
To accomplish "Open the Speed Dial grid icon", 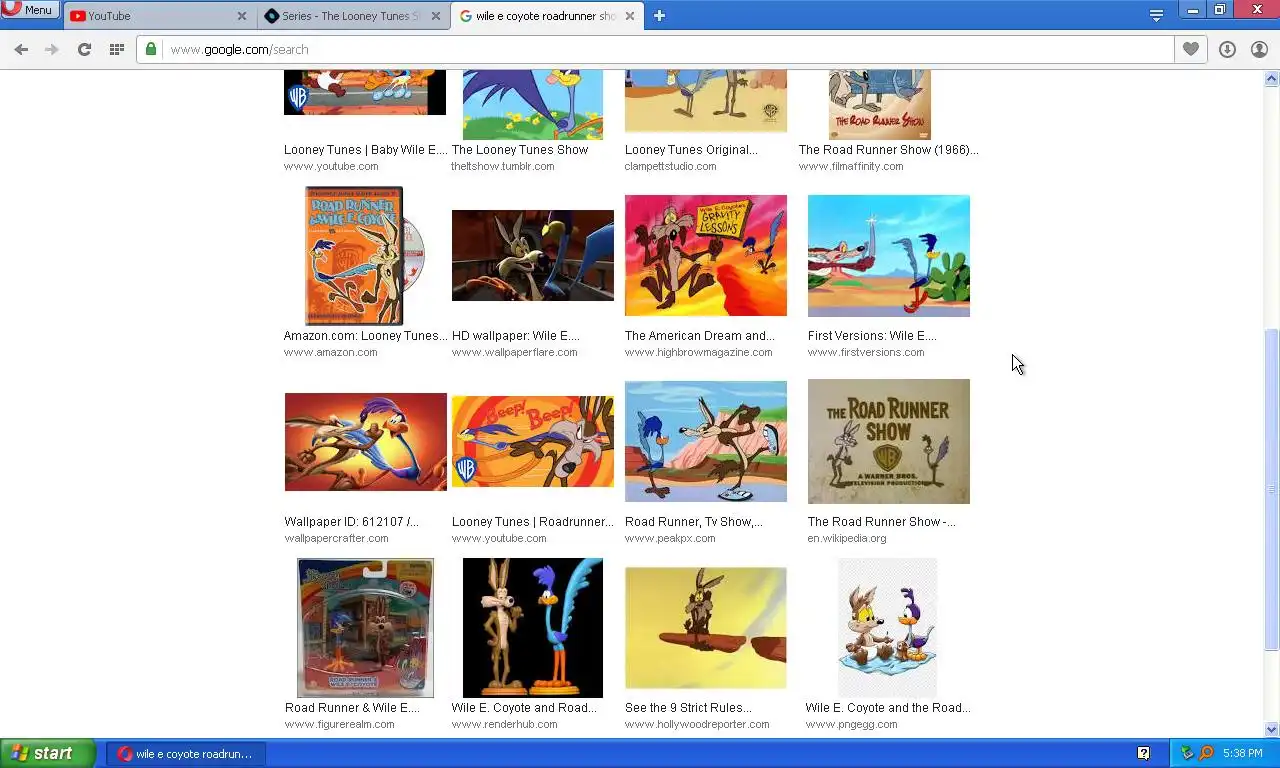I will point(116,49).
